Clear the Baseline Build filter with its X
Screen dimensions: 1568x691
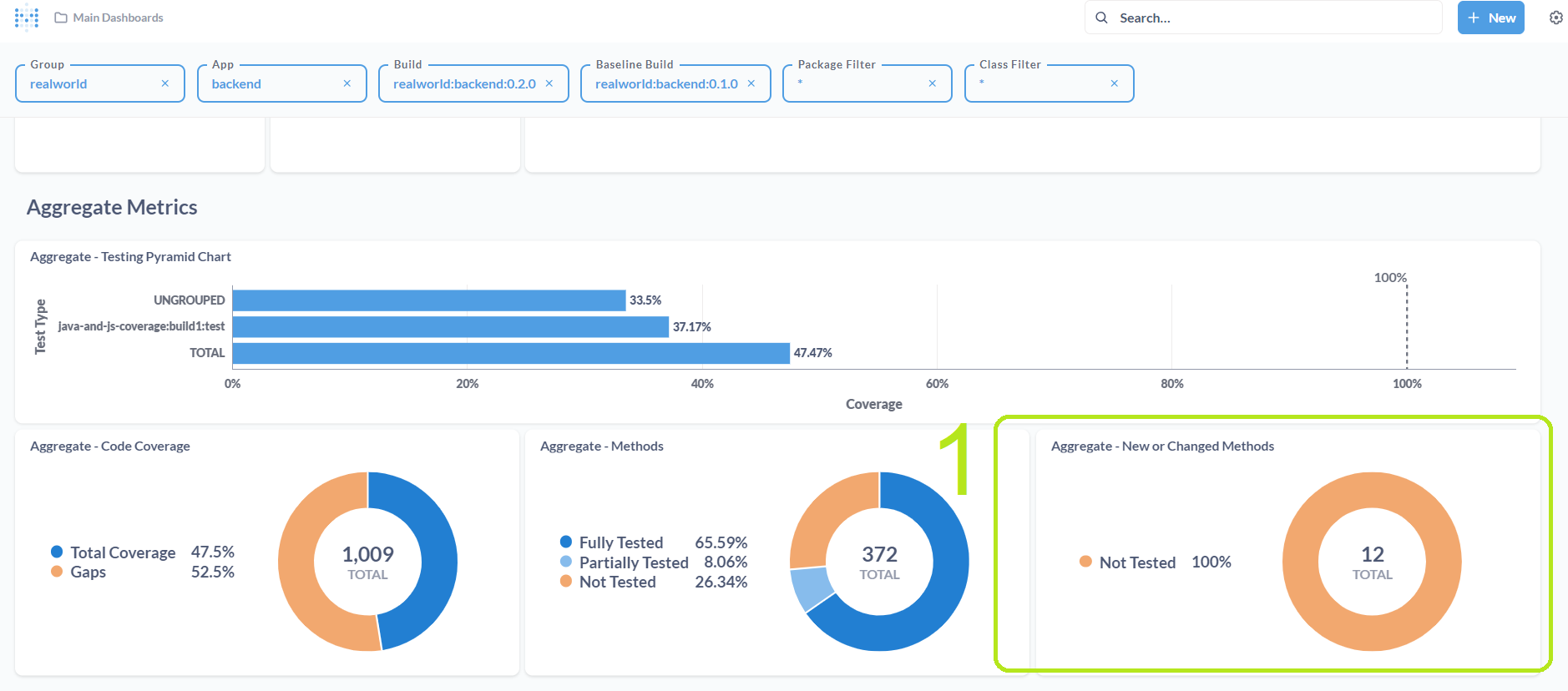click(751, 83)
